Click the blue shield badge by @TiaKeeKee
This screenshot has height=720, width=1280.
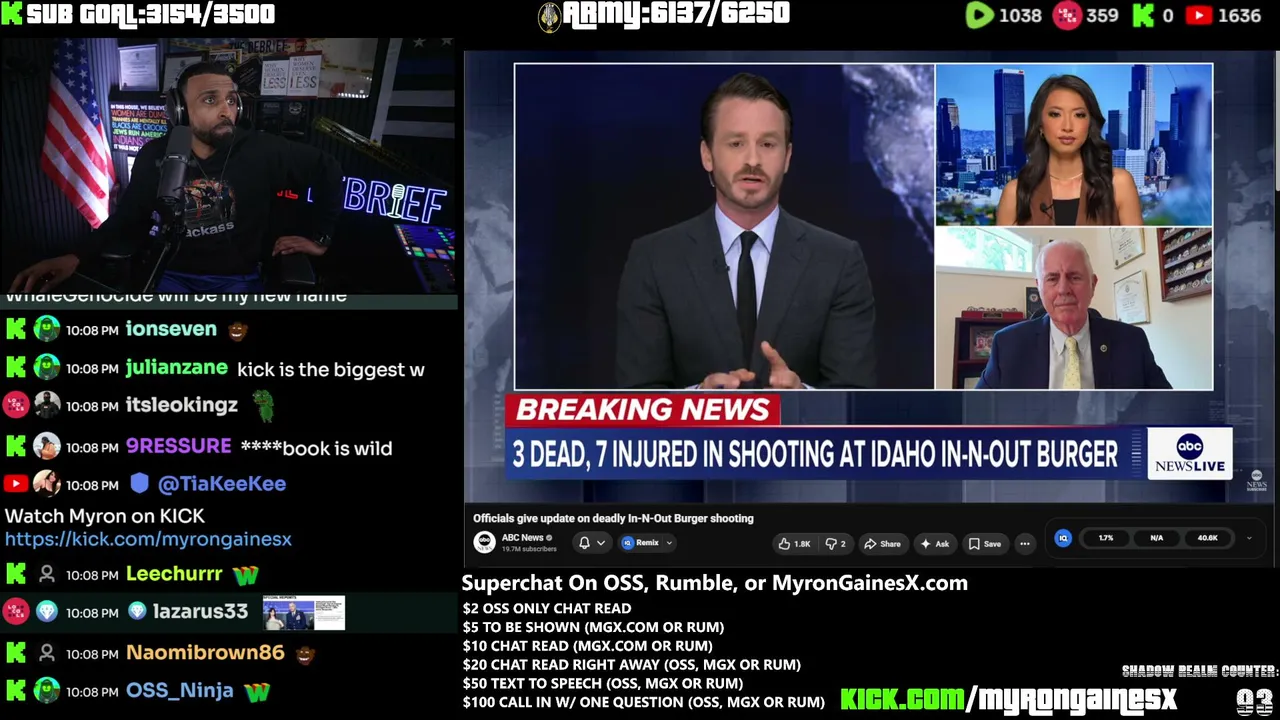140,484
